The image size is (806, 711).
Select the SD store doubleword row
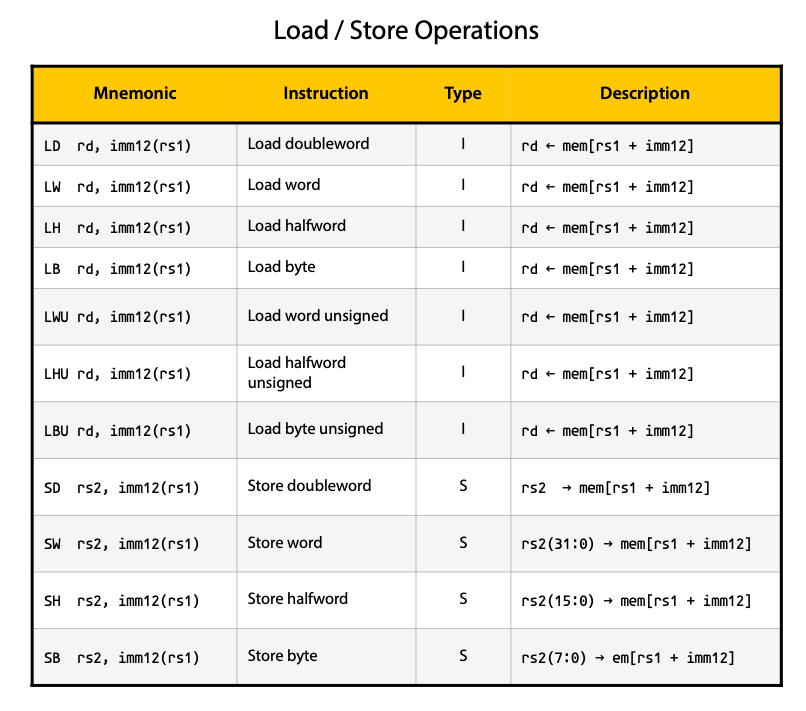(135, 487)
